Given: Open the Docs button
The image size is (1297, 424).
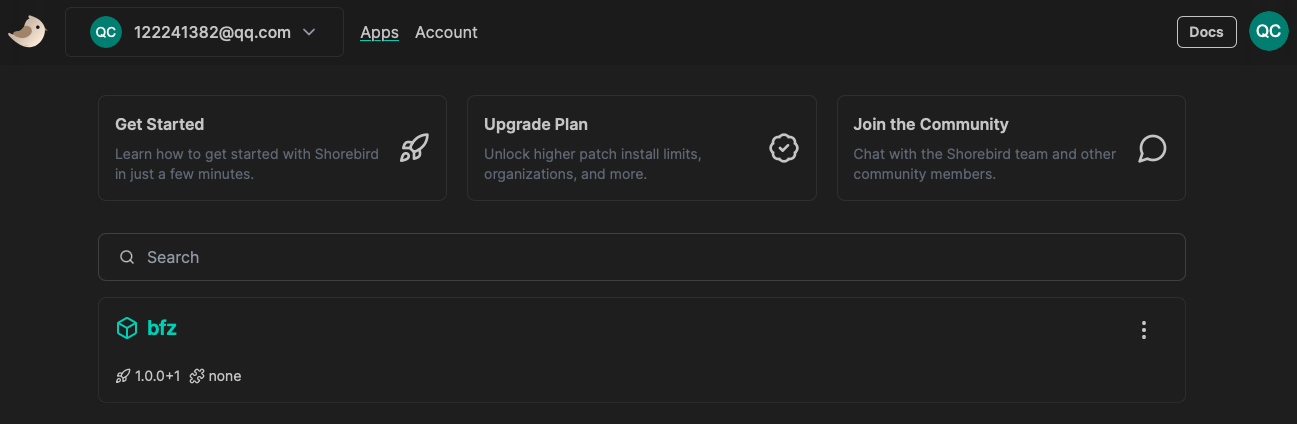Looking at the screenshot, I should (x=1206, y=32).
